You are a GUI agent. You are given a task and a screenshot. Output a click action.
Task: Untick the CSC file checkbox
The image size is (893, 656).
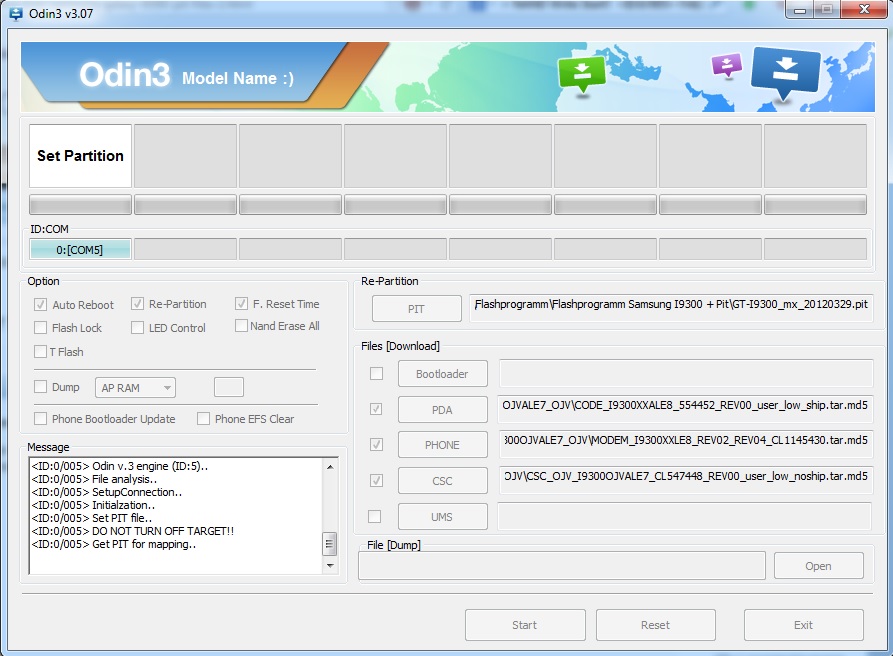point(376,481)
